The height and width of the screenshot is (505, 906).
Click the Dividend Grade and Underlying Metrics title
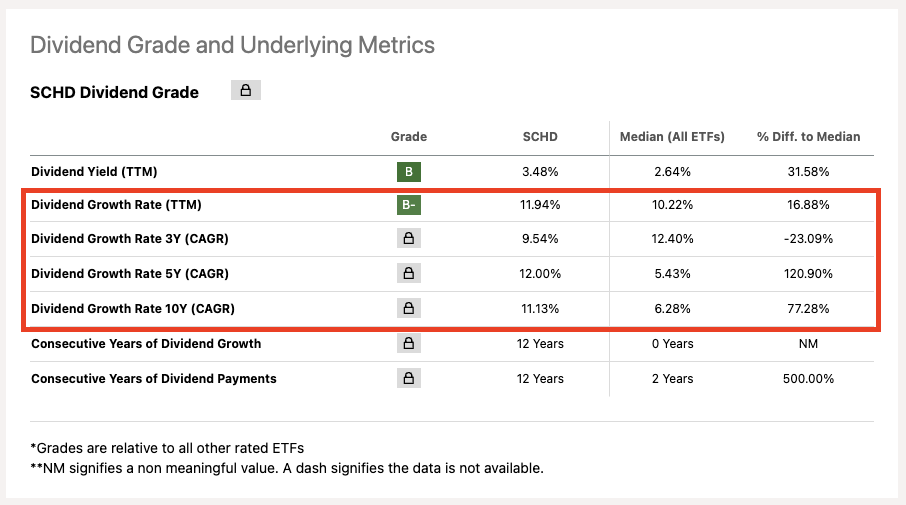point(232,45)
